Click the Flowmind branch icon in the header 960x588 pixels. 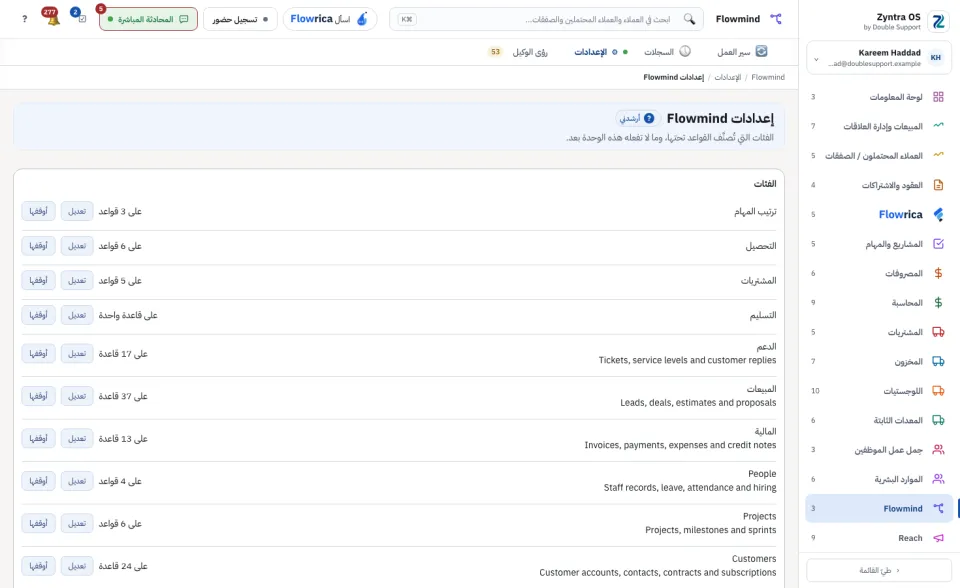click(x=776, y=19)
